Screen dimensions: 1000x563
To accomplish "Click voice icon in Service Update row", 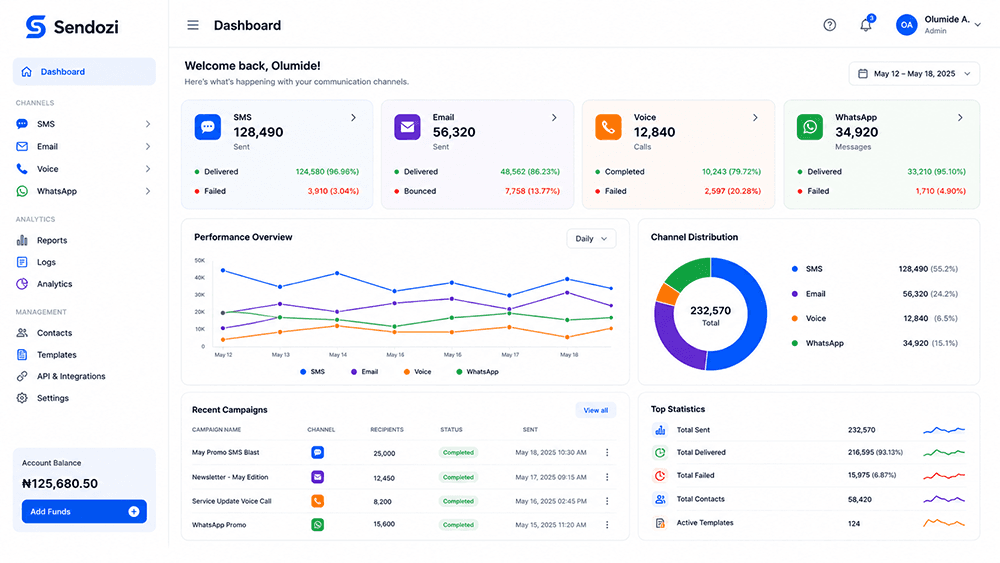I will coord(318,501).
